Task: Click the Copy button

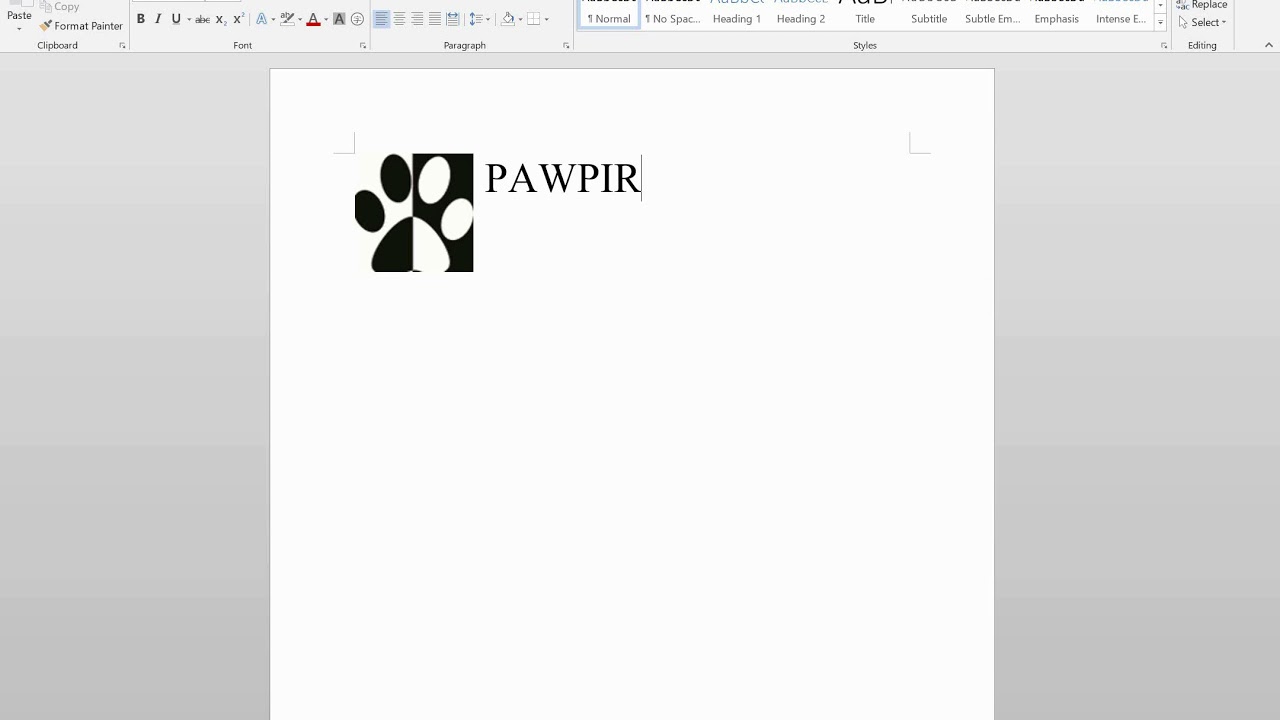Action: (59, 7)
